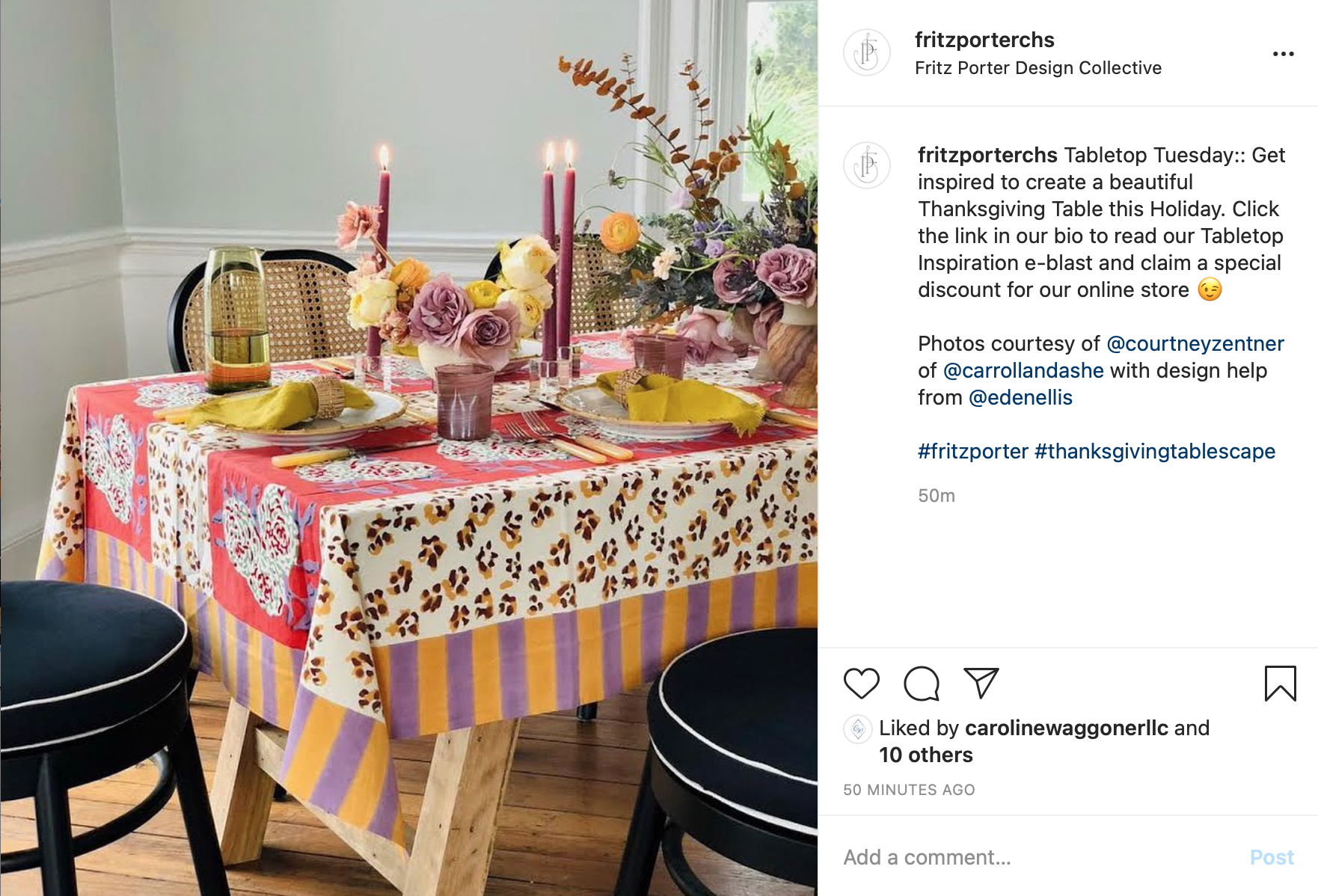Save the post with the bookmark icon
This screenshot has height=896, width=1318.
[1280, 684]
